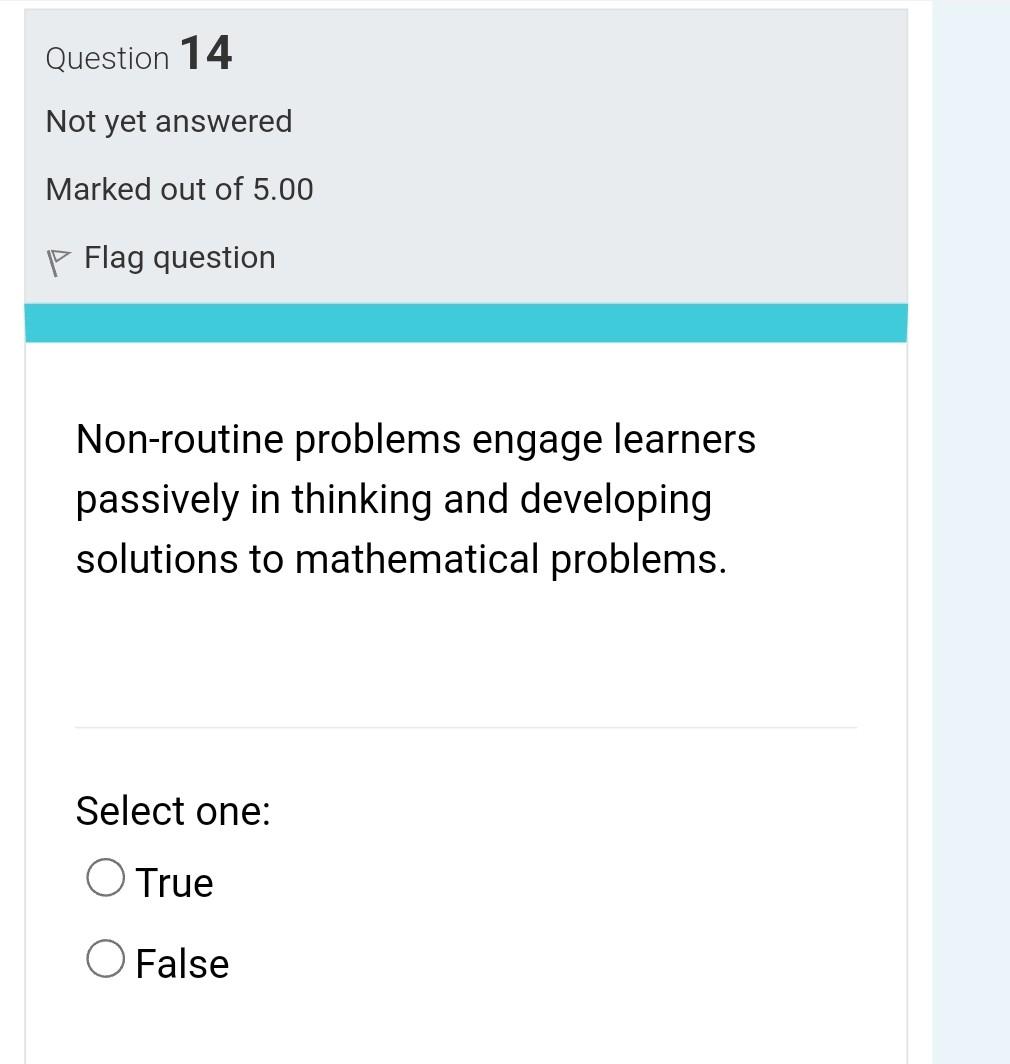Click the Not yet answered status label

click(168, 121)
